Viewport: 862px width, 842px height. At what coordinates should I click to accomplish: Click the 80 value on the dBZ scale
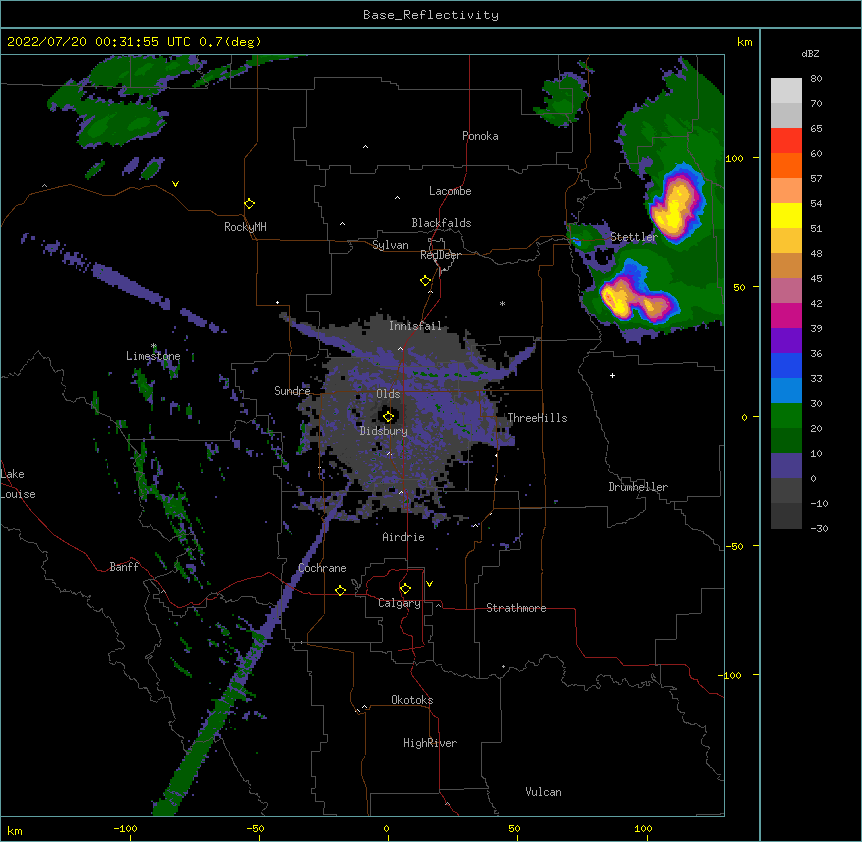[816, 79]
